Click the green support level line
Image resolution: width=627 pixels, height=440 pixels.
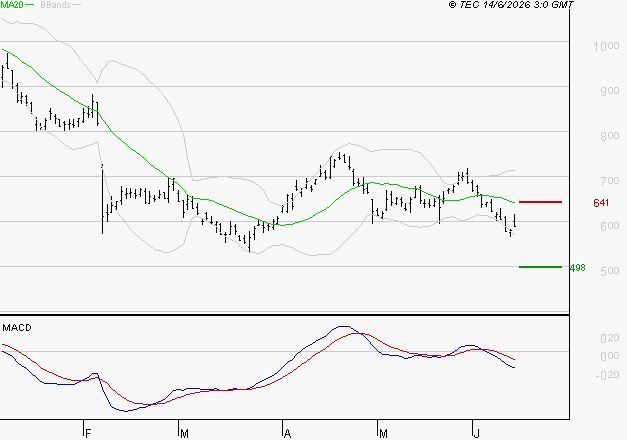(540, 267)
